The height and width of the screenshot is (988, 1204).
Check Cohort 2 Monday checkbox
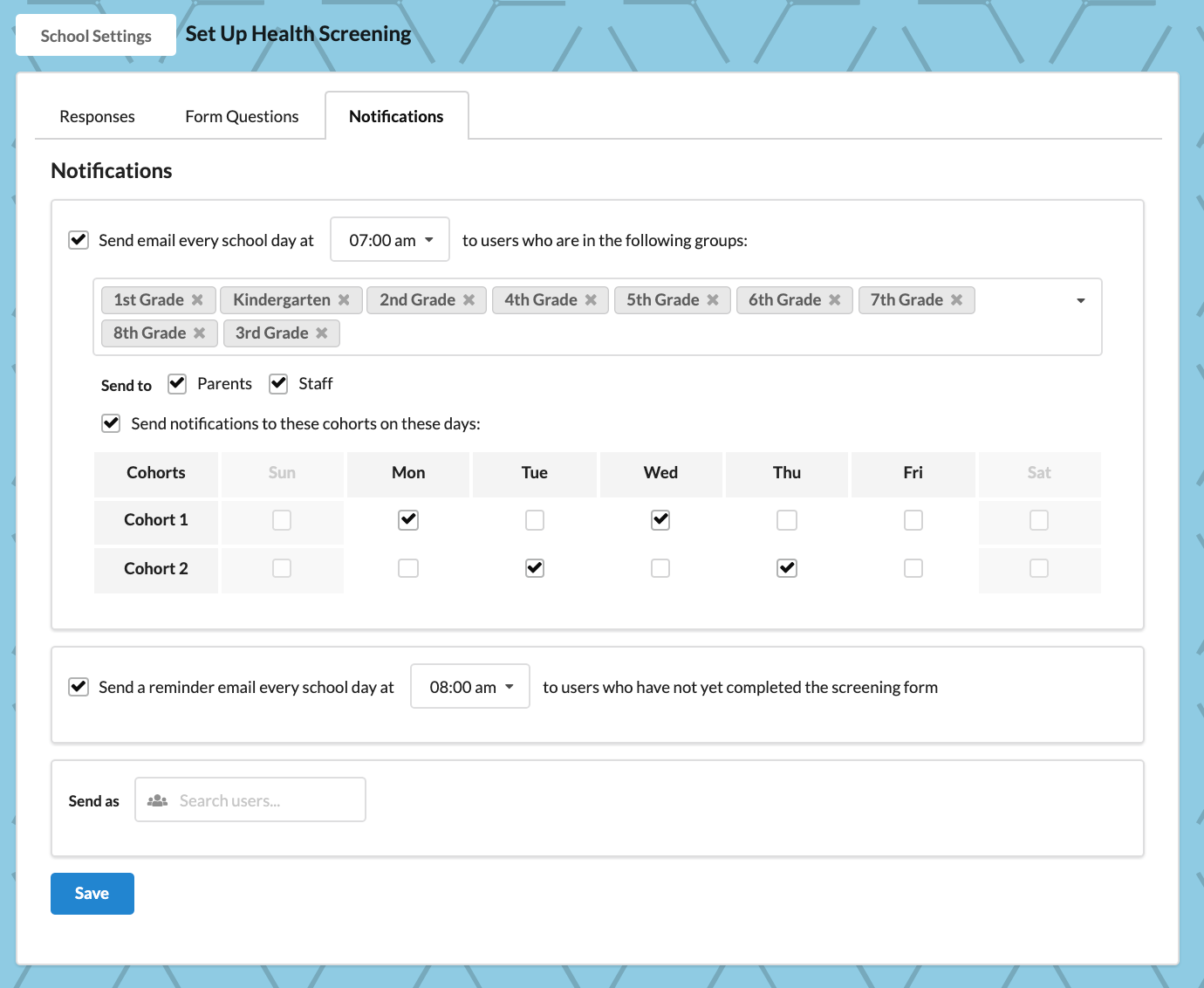(408, 568)
